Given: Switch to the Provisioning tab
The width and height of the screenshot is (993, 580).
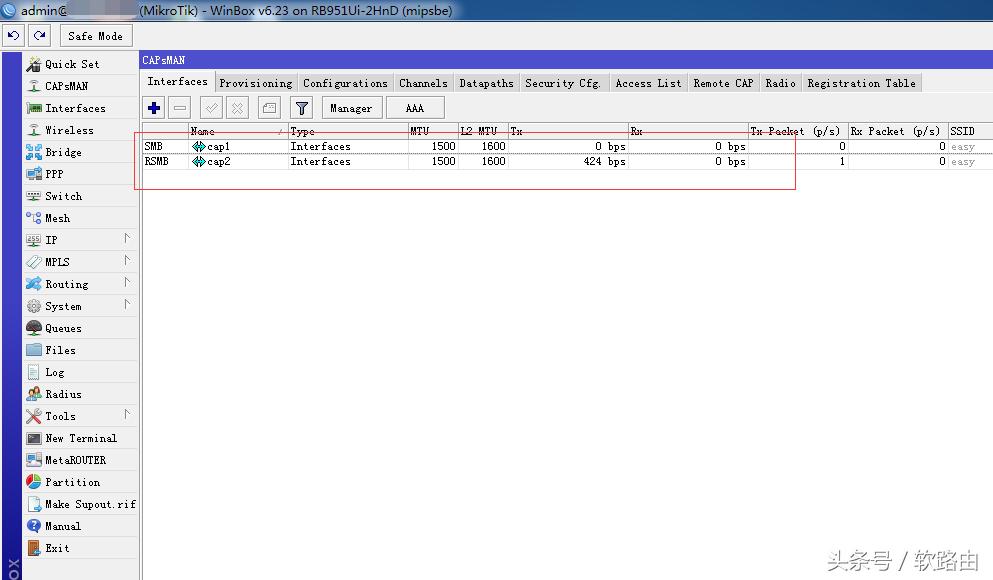Looking at the screenshot, I should coord(255,83).
